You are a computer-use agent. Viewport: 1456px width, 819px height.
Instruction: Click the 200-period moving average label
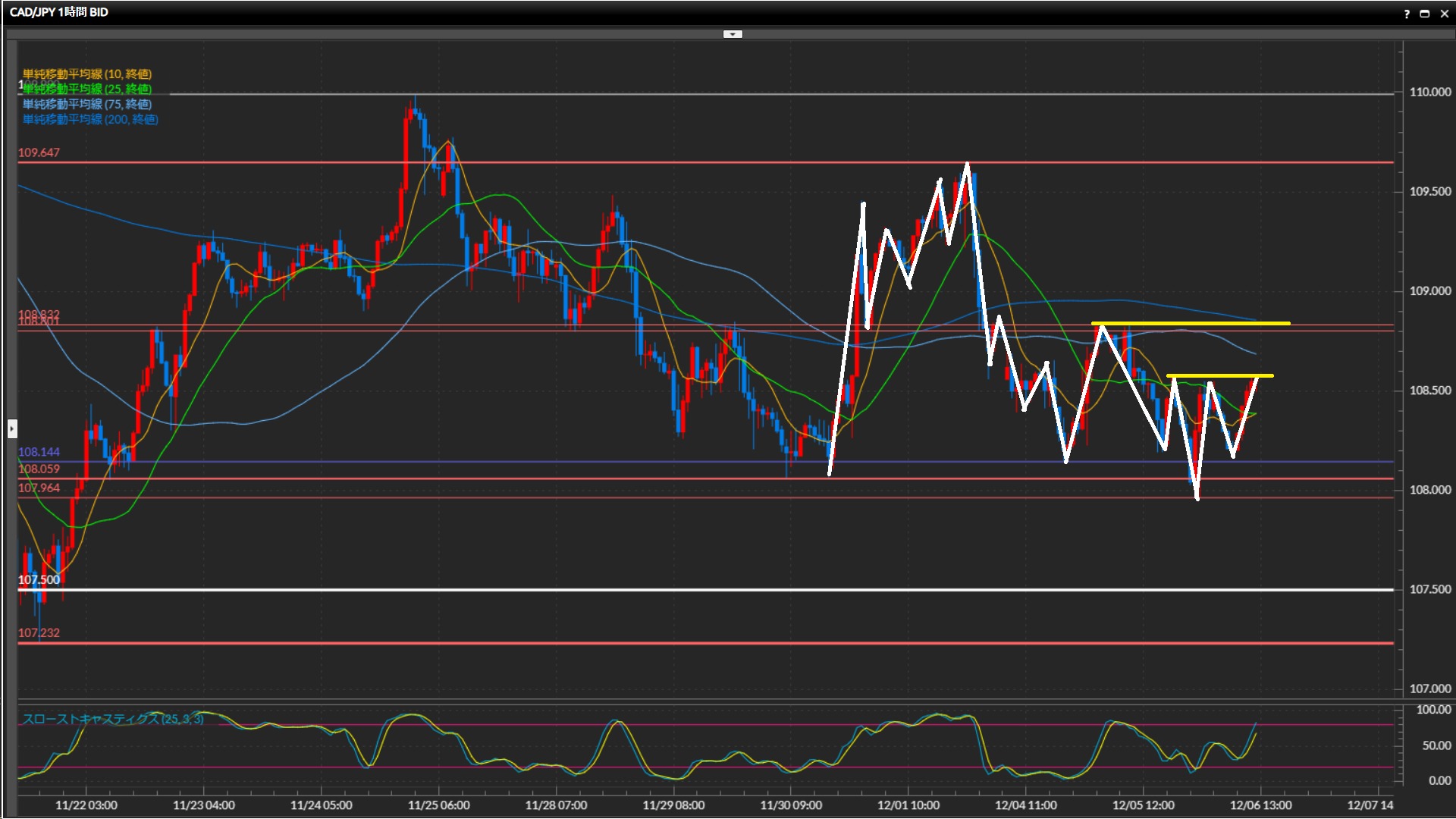click(90, 119)
